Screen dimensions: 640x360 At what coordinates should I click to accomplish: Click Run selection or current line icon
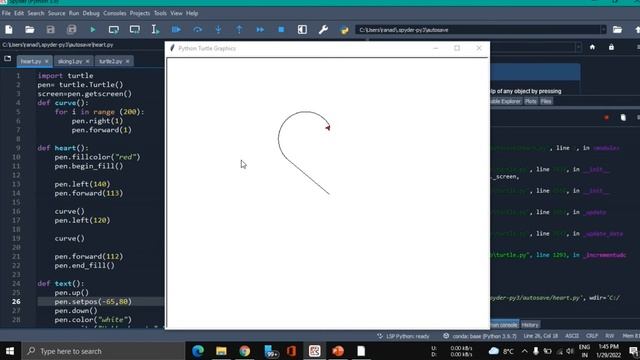point(156,30)
